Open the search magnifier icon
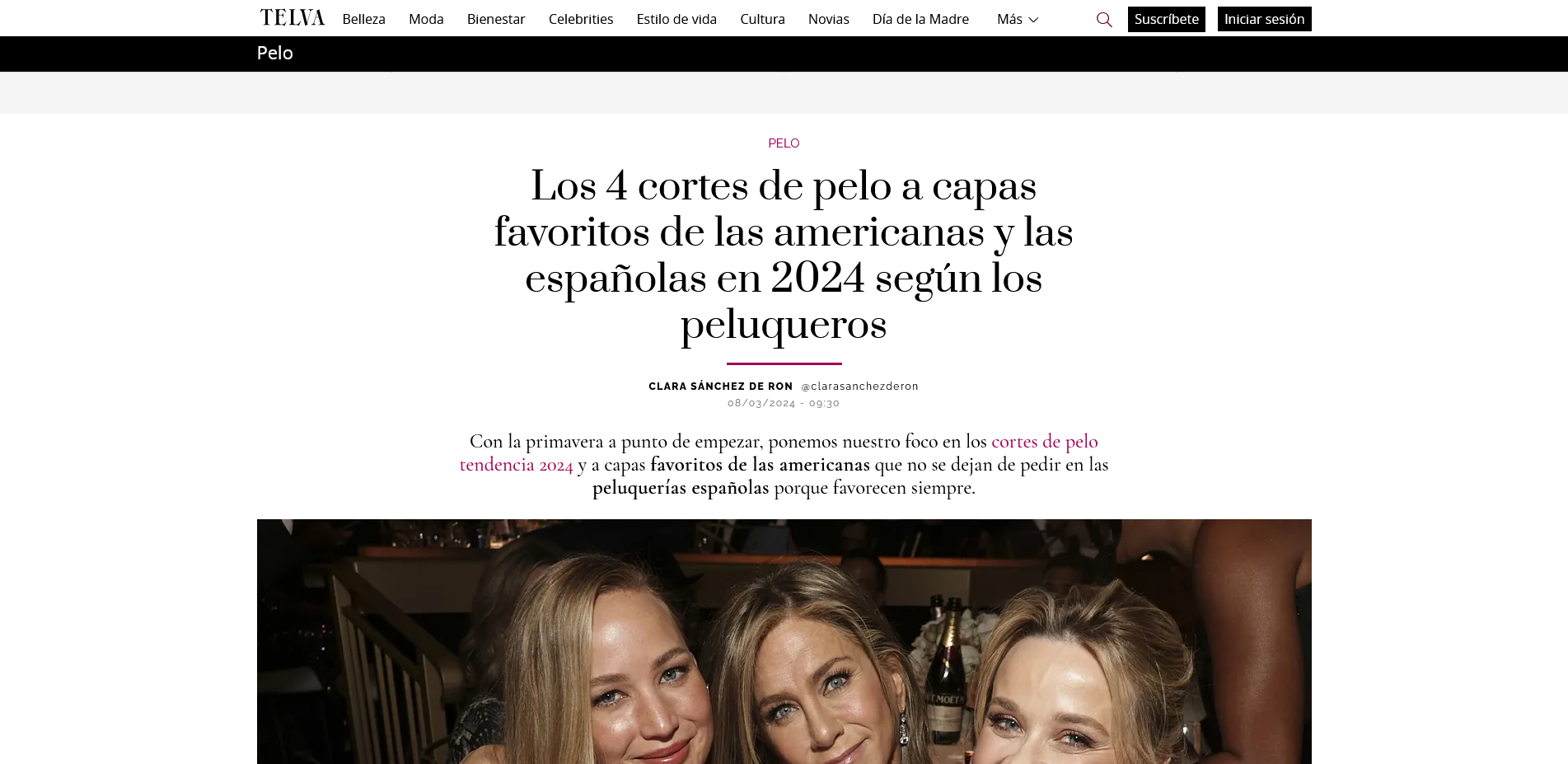The image size is (1568, 764). 1104,19
